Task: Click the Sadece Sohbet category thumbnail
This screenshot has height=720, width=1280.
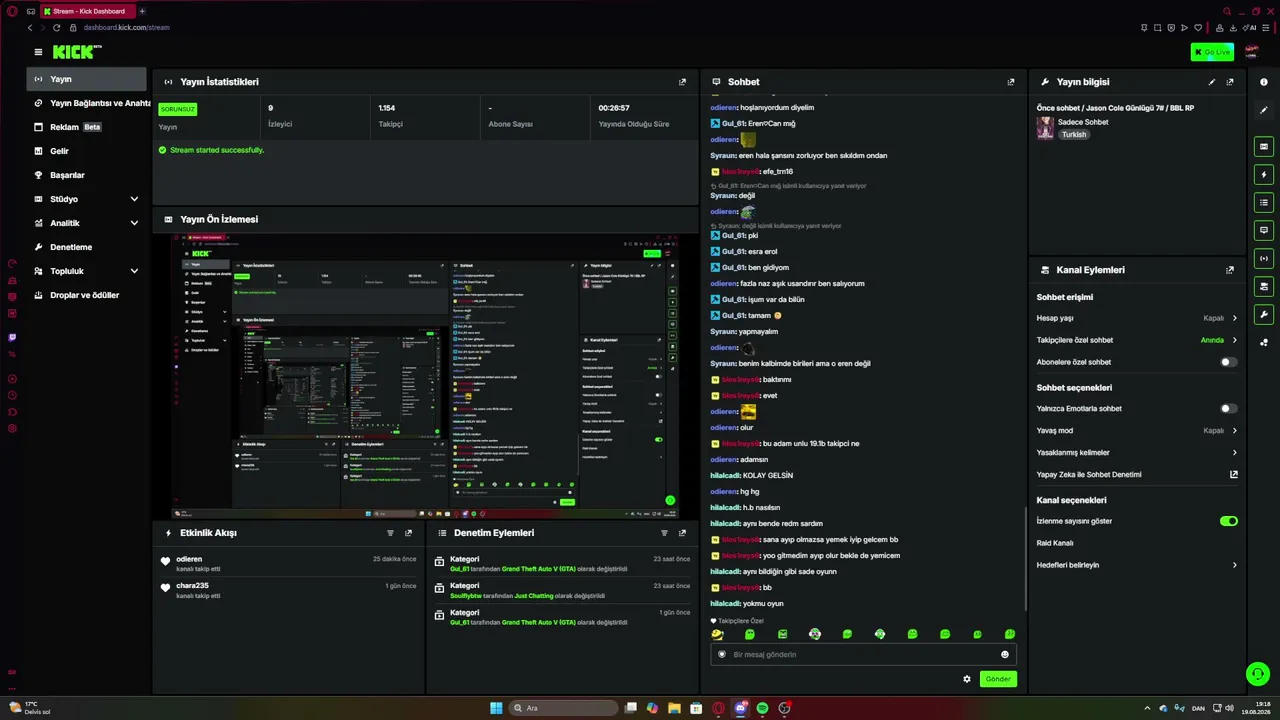Action: (1045, 128)
